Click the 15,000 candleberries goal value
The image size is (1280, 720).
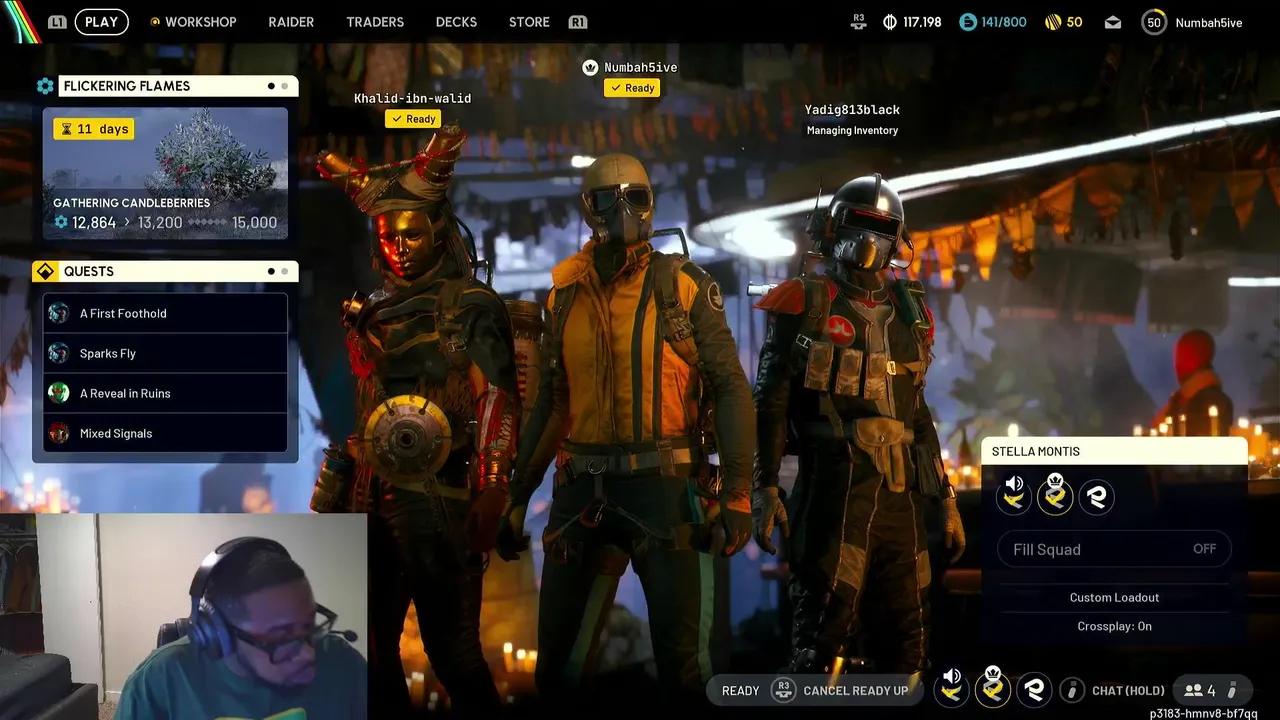tap(254, 222)
